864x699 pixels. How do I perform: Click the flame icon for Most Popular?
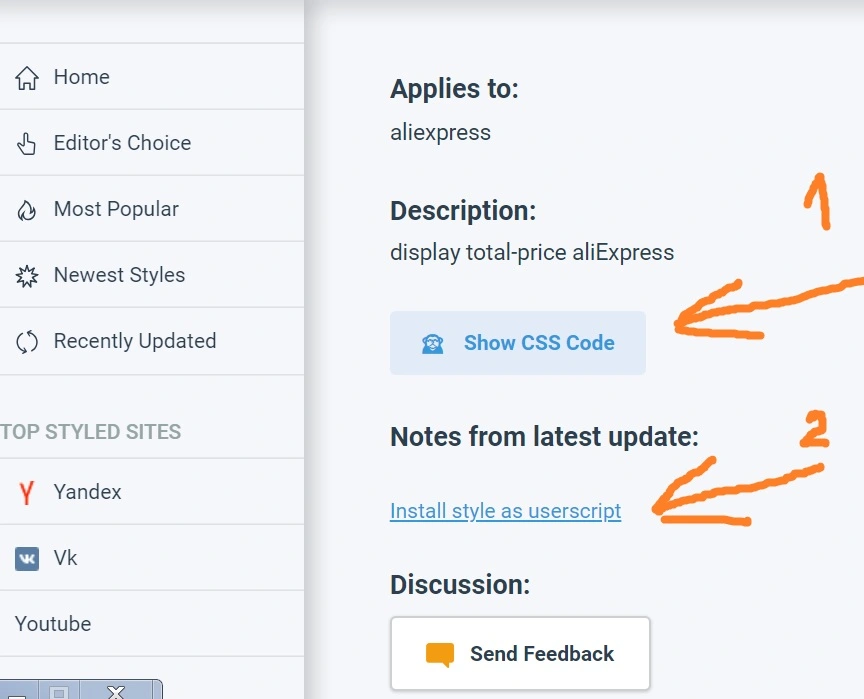(x=26, y=209)
